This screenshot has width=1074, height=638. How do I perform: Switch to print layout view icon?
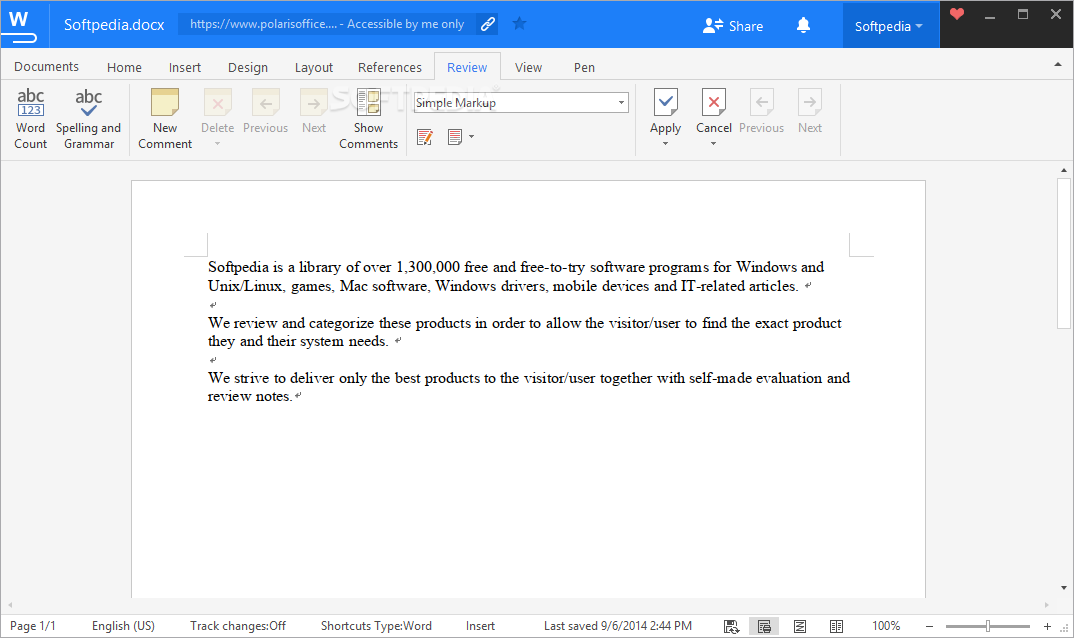(764, 626)
